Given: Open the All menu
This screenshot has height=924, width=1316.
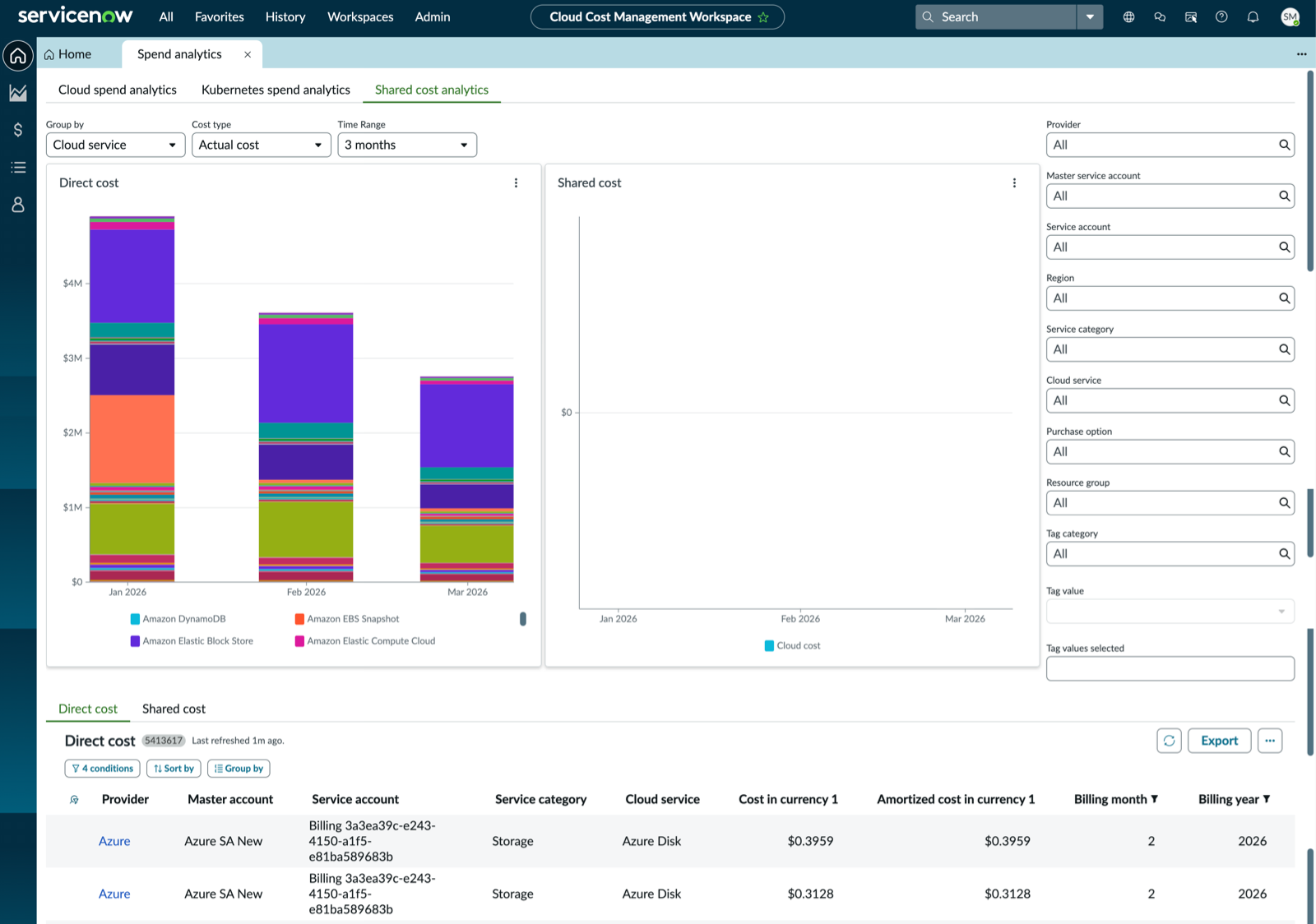Looking at the screenshot, I should click(x=166, y=16).
